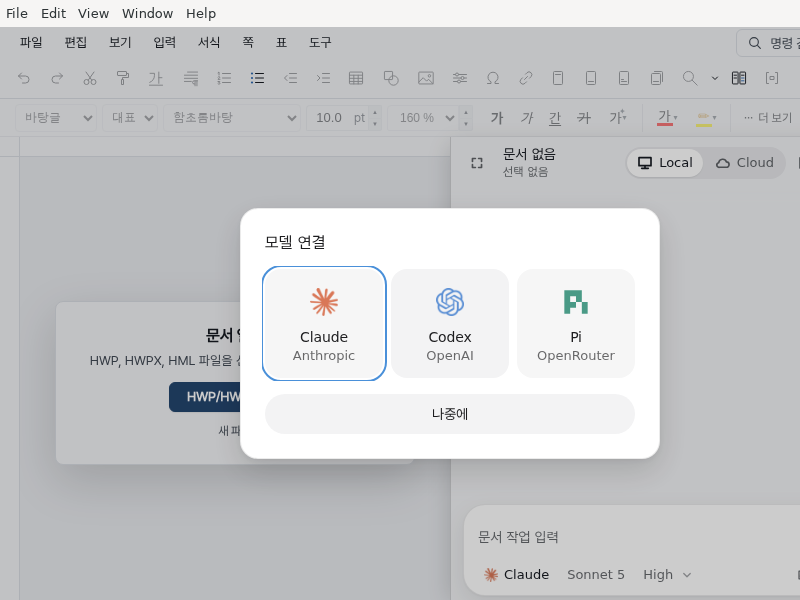The image size is (800, 600).
Task: Click the header page icon
Action: coord(558,78)
